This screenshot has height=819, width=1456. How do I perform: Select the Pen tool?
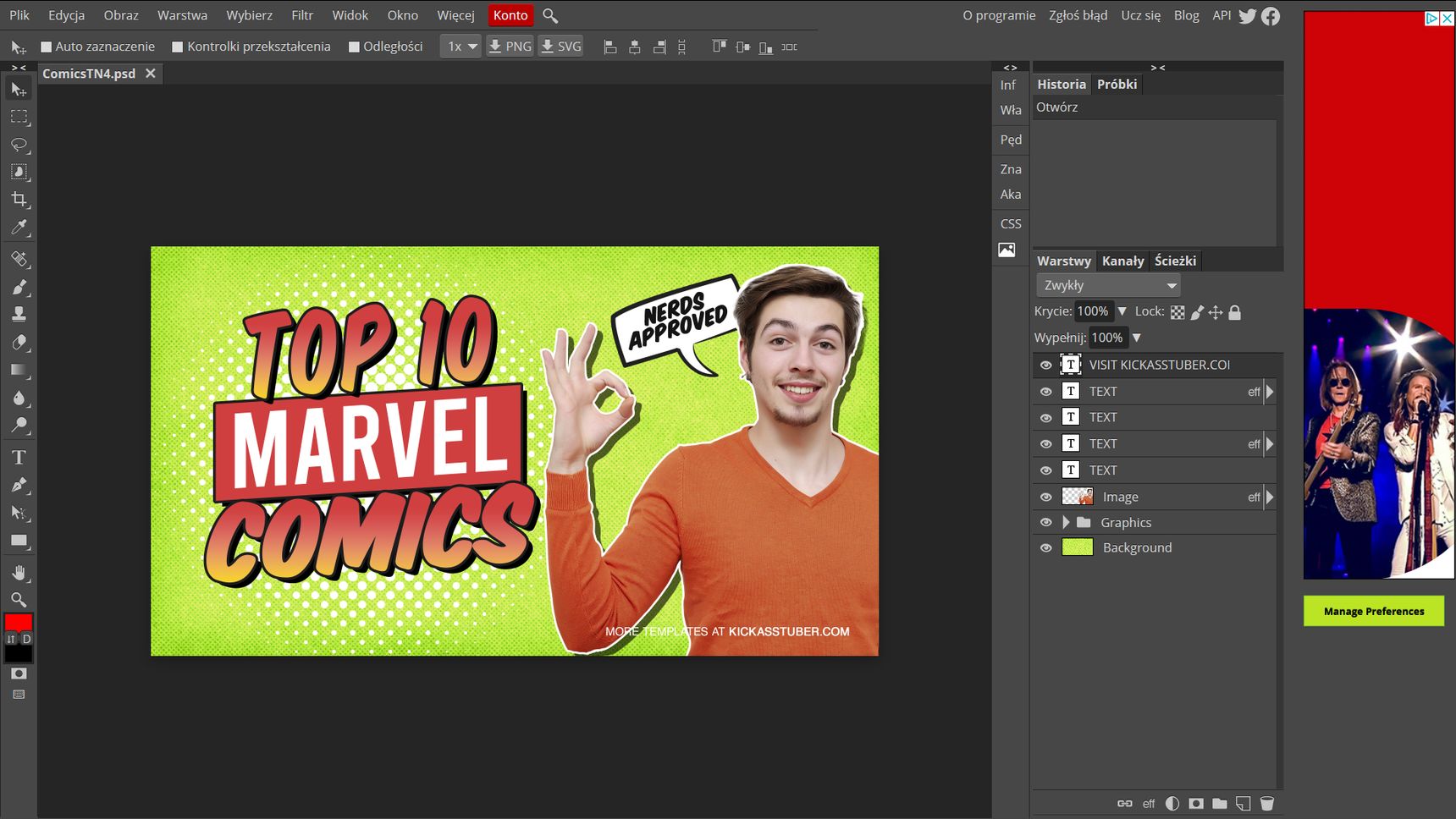19,485
